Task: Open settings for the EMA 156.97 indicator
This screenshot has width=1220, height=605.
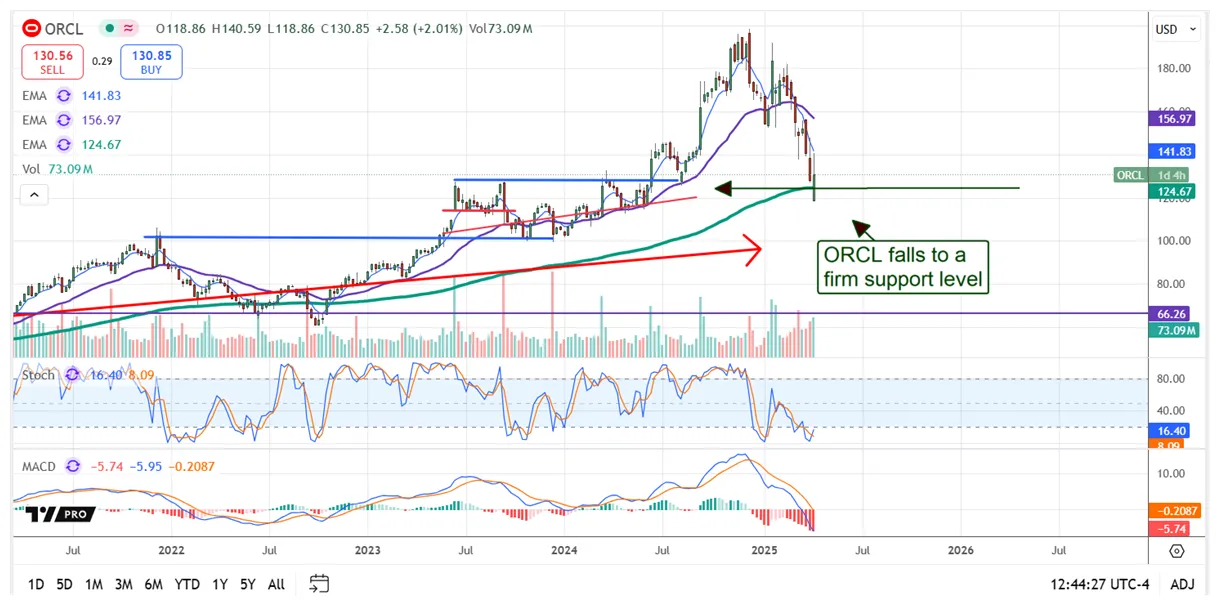Action: [62, 120]
